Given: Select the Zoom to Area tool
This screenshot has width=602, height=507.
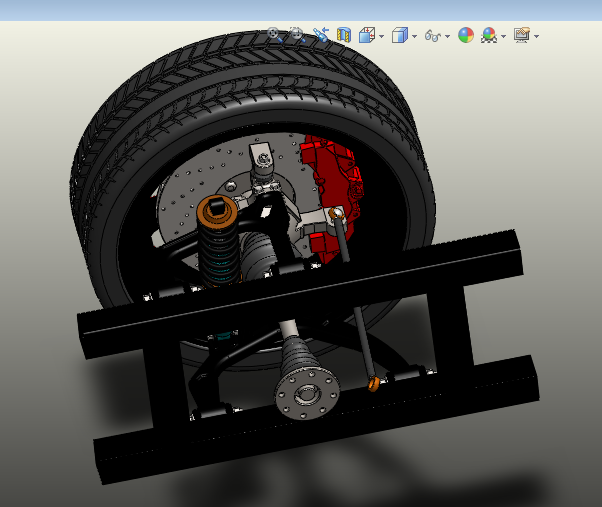Looking at the screenshot, I should pyautogui.click(x=298, y=35).
